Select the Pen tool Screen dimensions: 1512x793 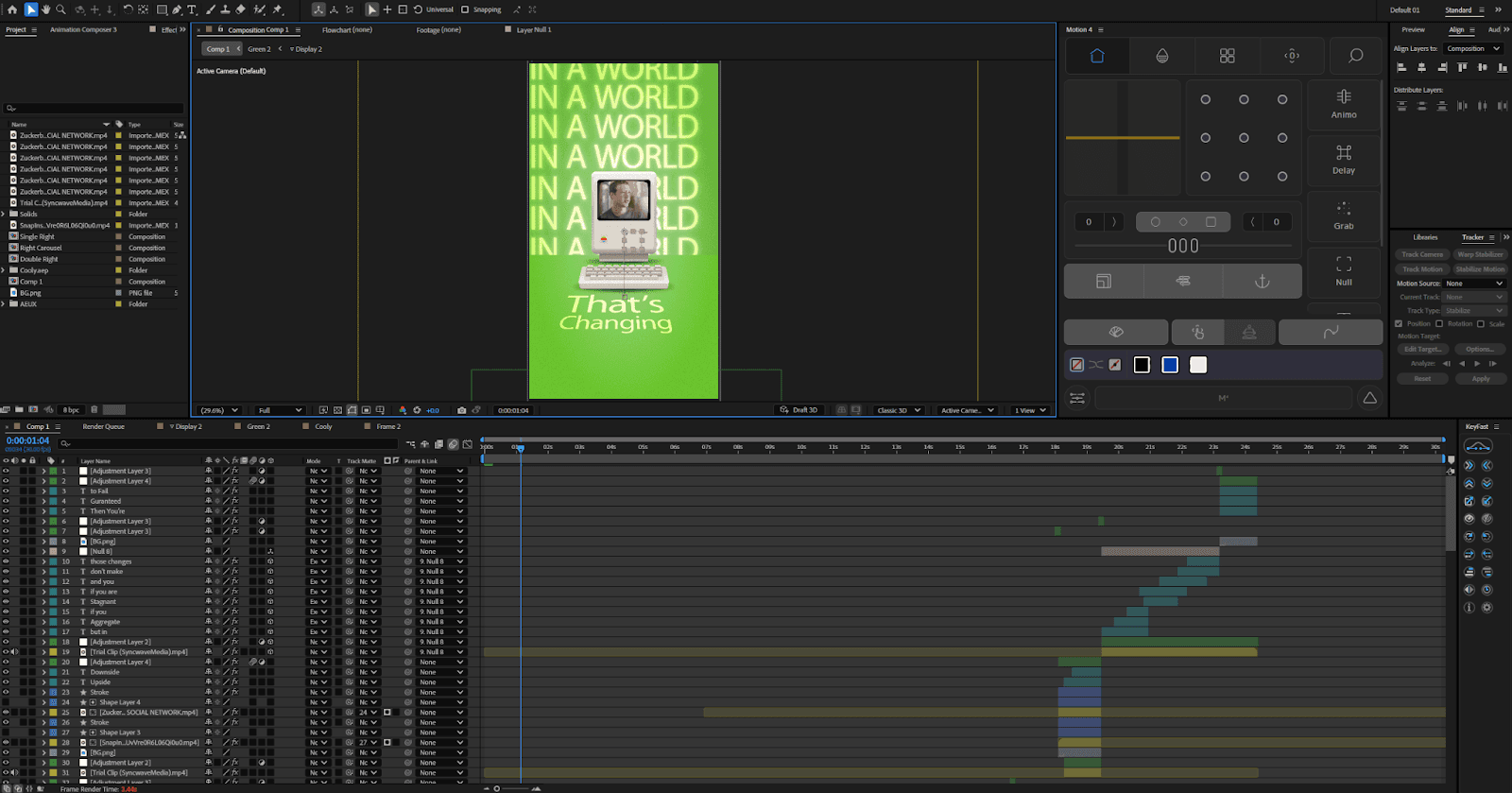pyautogui.click(x=177, y=9)
